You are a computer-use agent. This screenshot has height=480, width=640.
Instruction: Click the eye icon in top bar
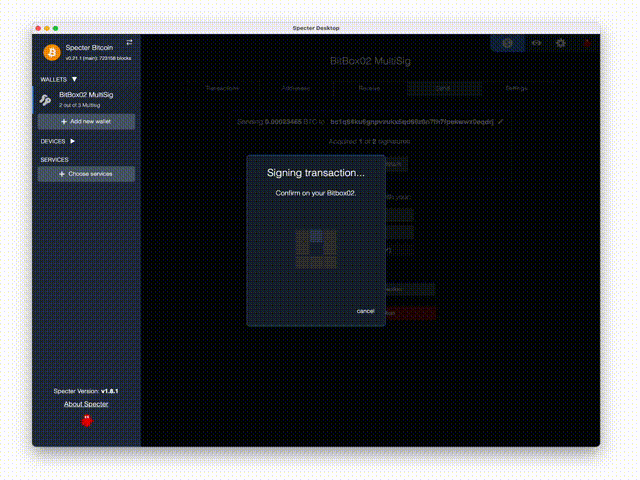tap(536, 43)
